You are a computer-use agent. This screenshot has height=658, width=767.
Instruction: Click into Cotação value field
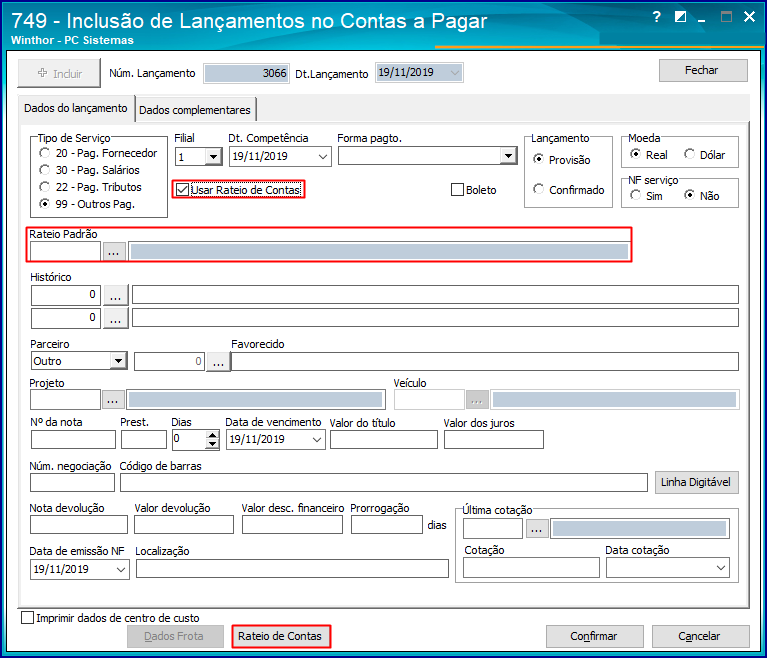point(531,568)
